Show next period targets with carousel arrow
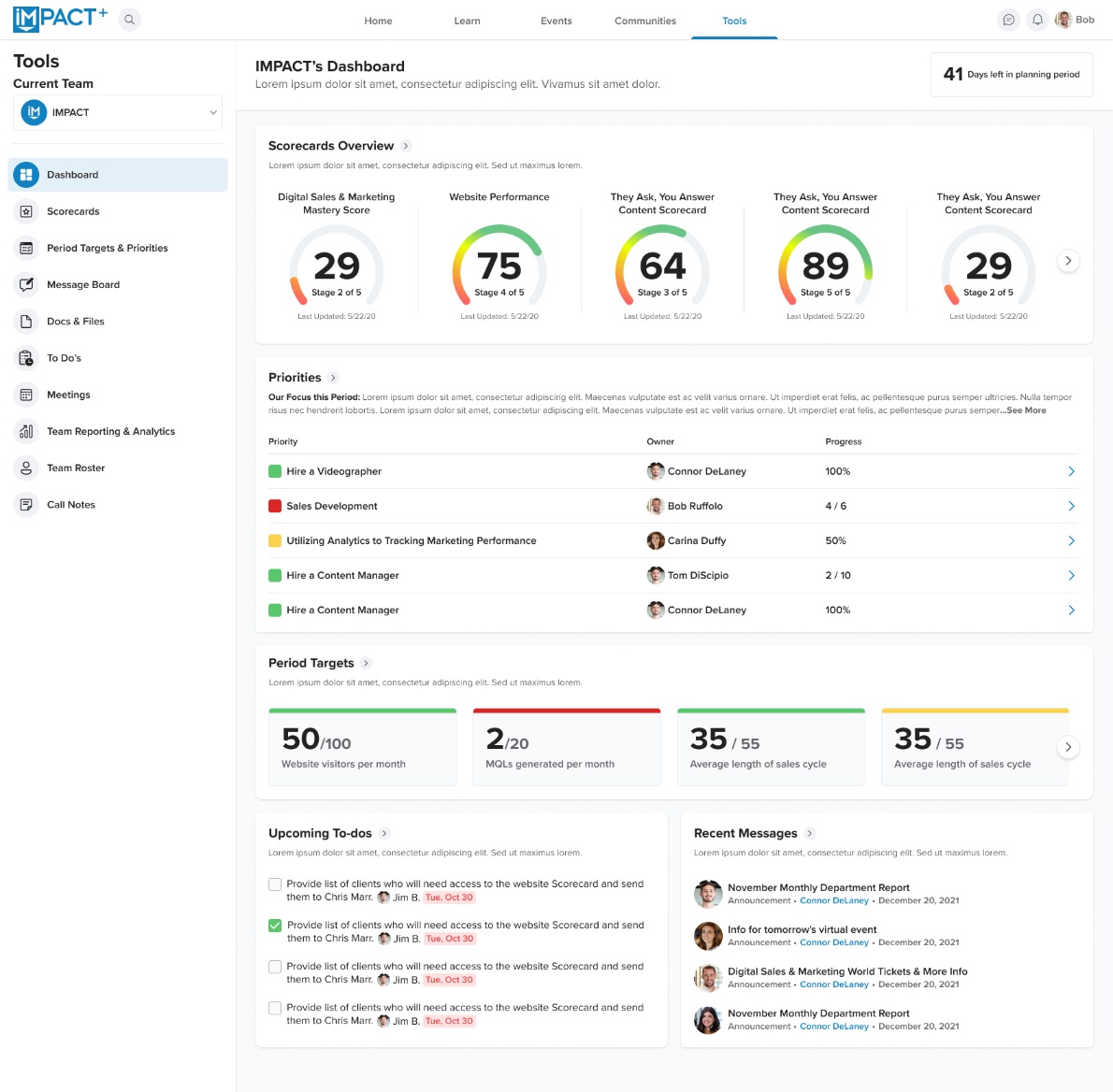The height and width of the screenshot is (1092, 1113). 1067,746
